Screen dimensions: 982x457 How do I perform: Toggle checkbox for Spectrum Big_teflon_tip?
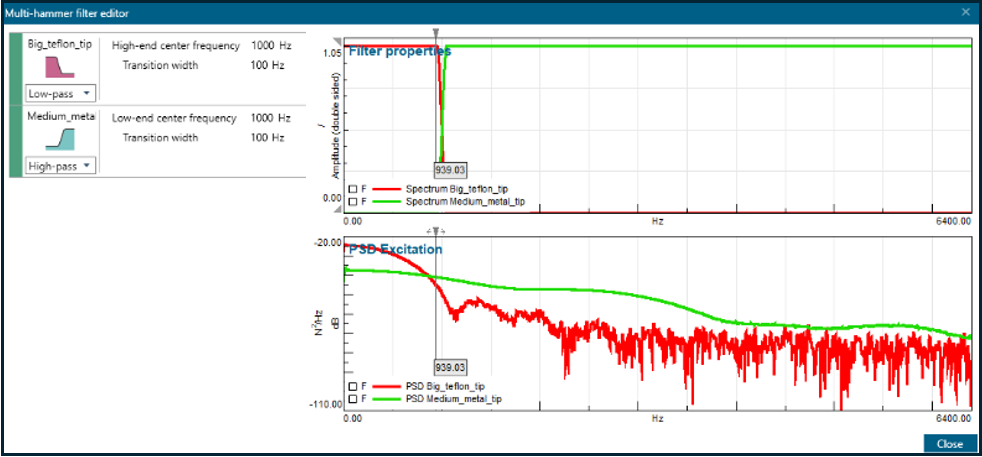pyautogui.click(x=352, y=189)
